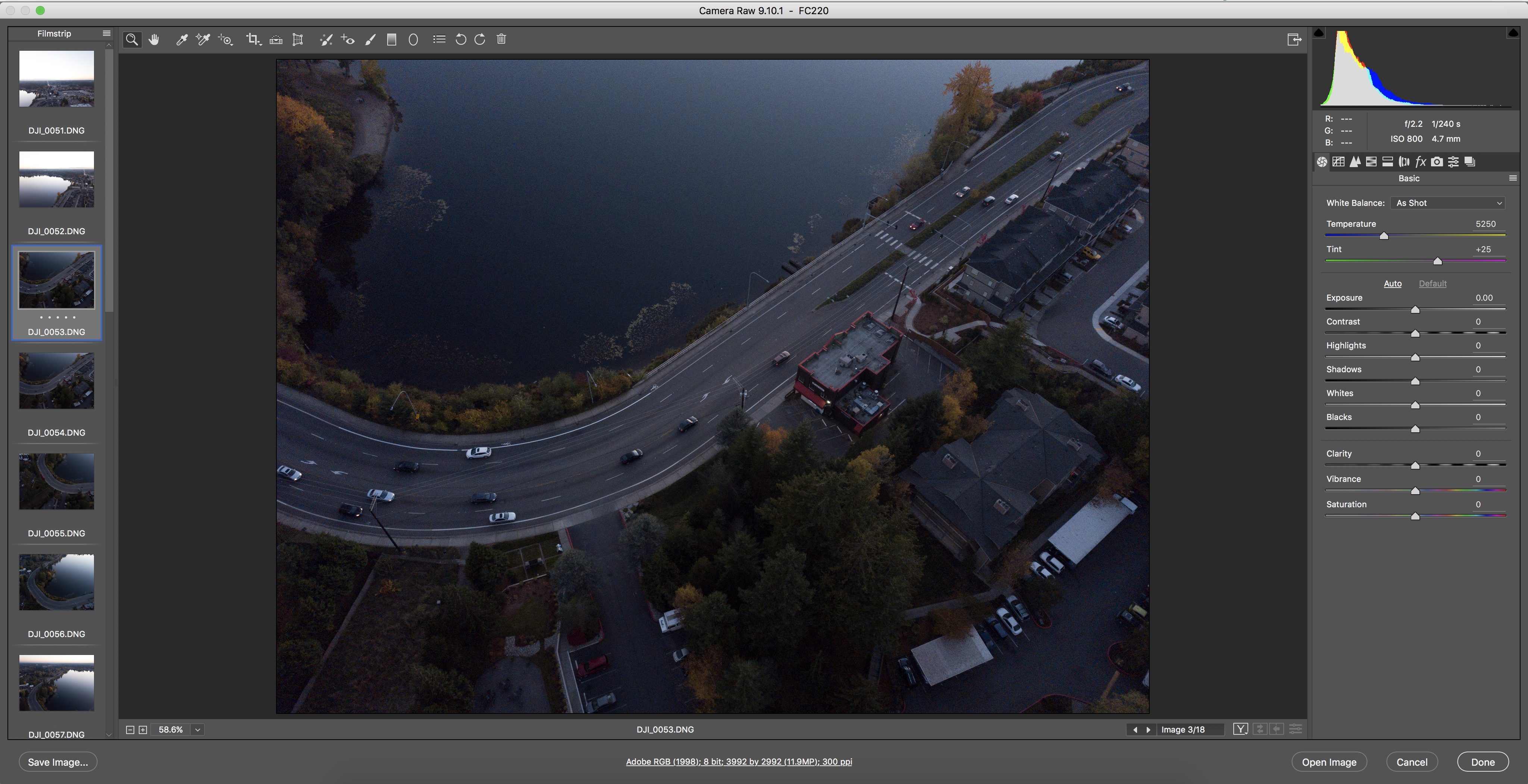Screen dimensions: 1528x784
Task: Apply Auto tone adjustments
Action: pos(1392,283)
